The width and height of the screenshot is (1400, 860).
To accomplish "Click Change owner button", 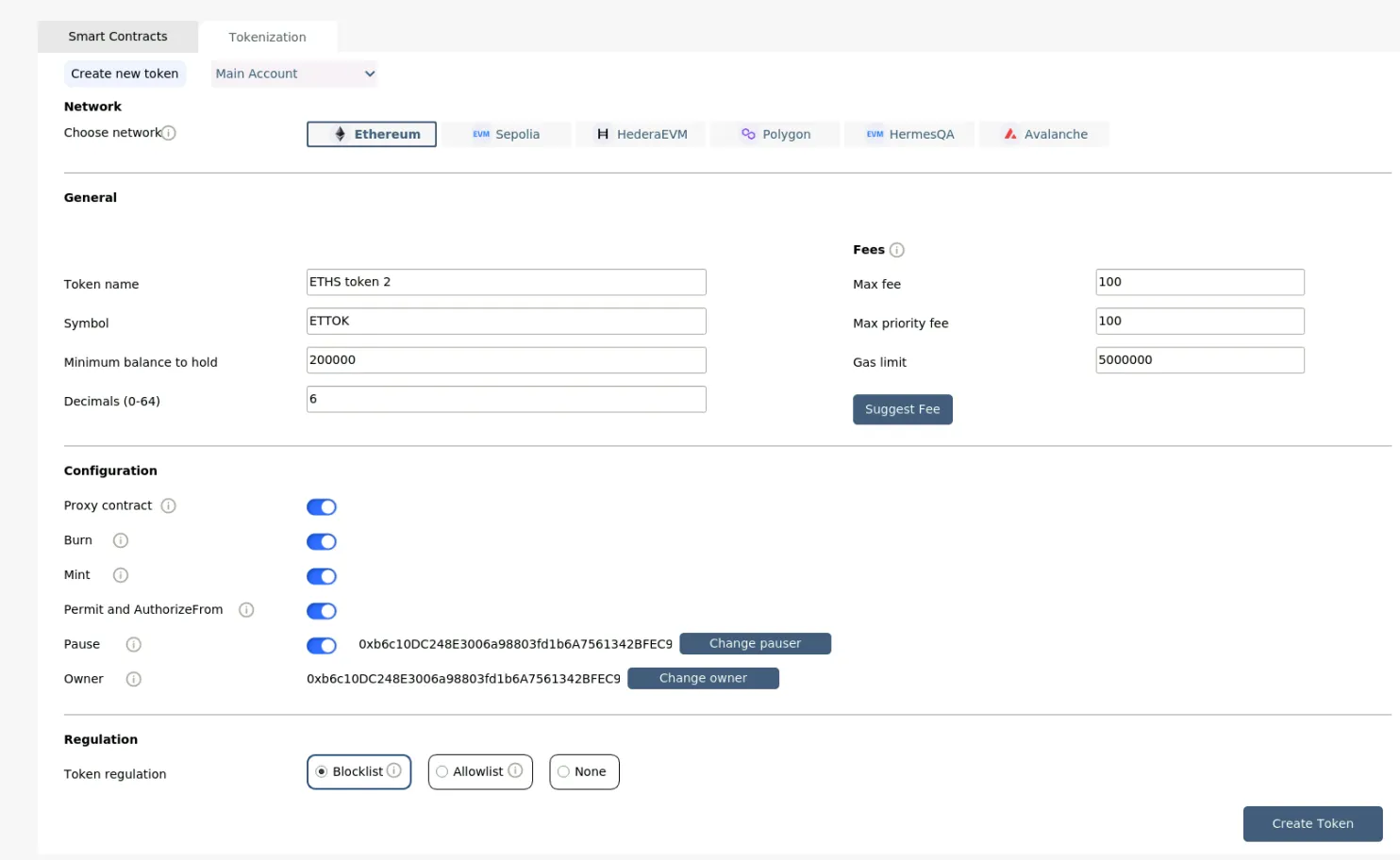I will coord(703,678).
